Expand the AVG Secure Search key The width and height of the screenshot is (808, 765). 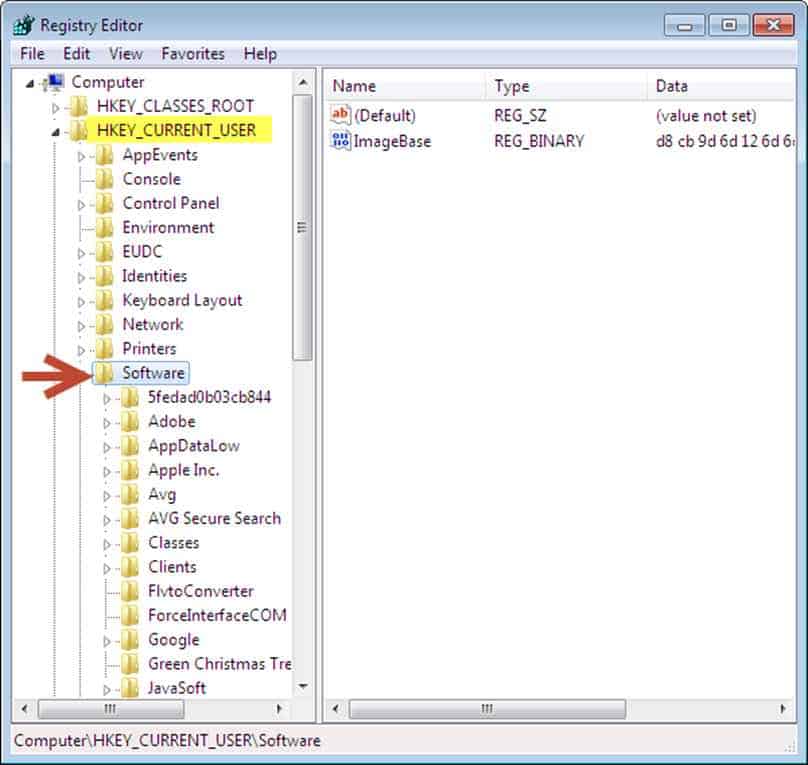tap(107, 520)
